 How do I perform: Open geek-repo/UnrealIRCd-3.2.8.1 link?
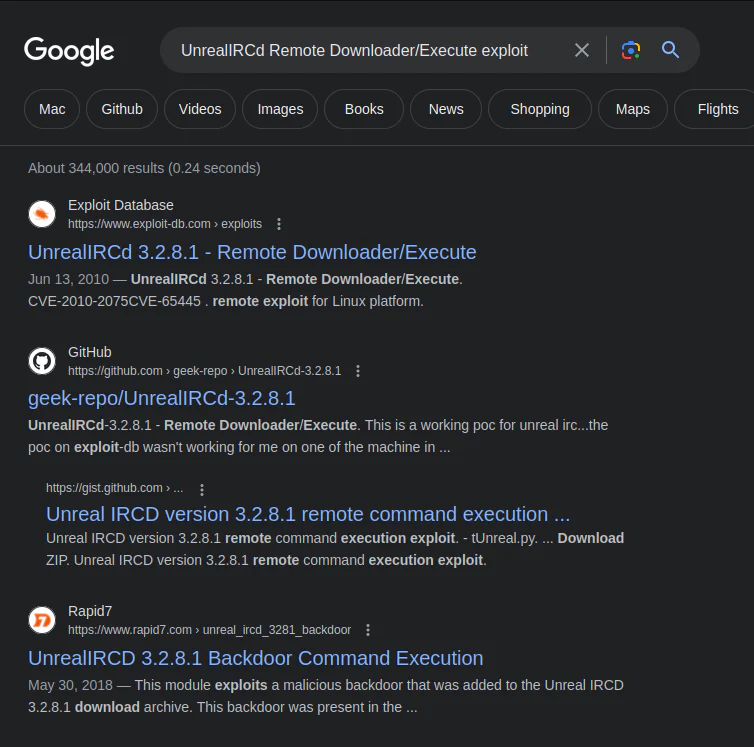pyautogui.click(x=162, y=398)
